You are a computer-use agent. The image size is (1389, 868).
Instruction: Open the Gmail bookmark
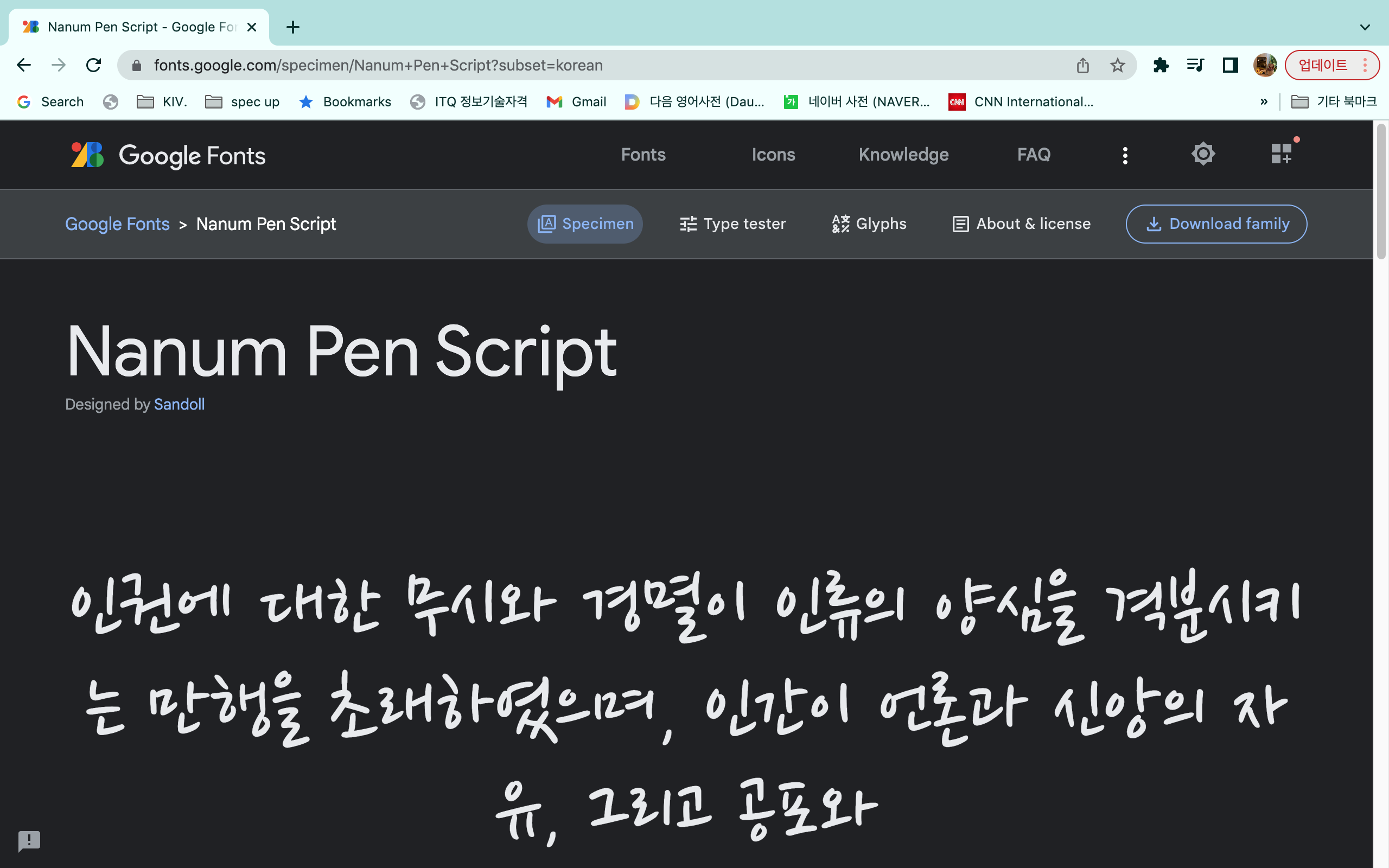coord(576,101)
